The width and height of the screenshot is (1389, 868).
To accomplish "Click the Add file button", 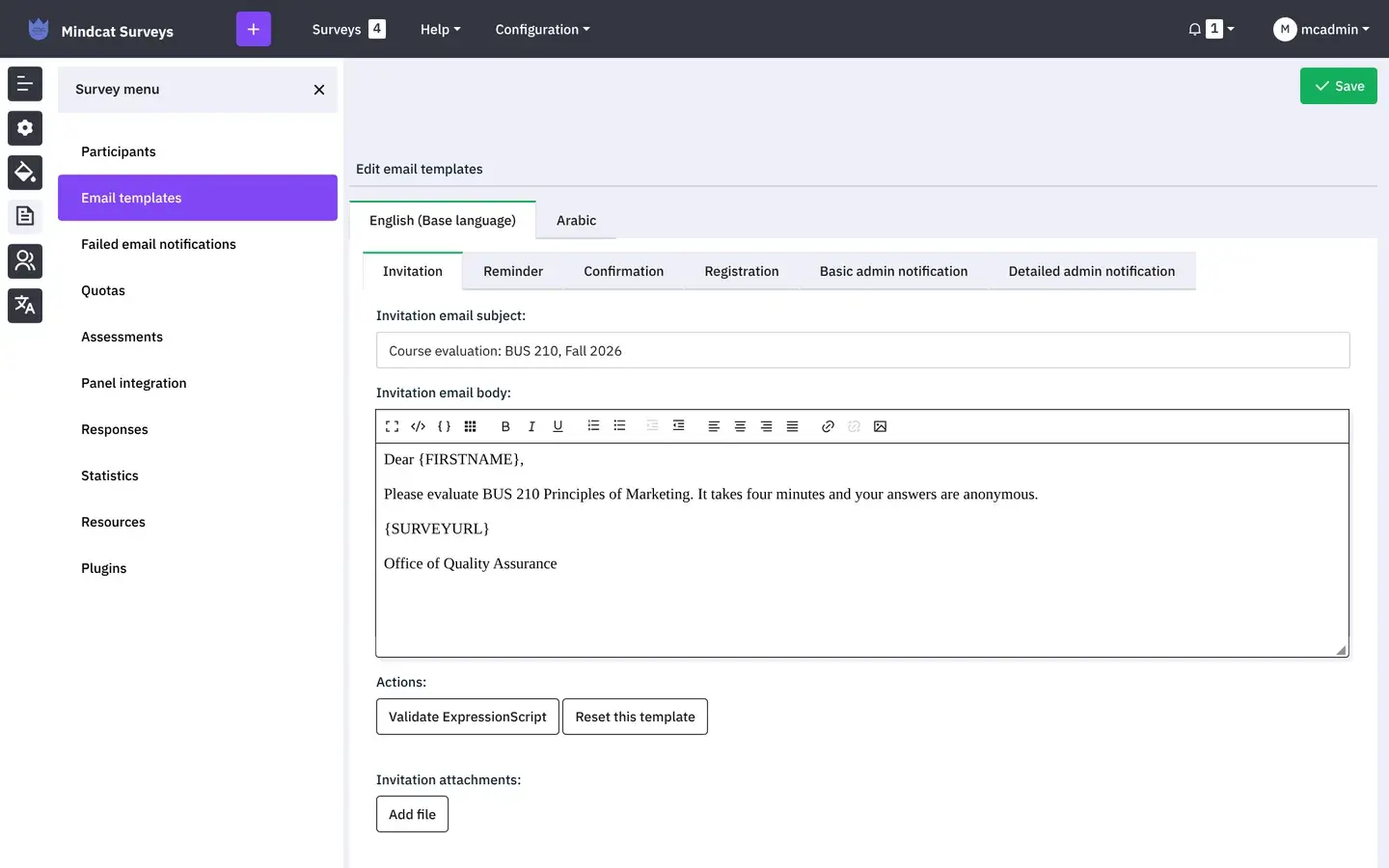I will [412, 814].
